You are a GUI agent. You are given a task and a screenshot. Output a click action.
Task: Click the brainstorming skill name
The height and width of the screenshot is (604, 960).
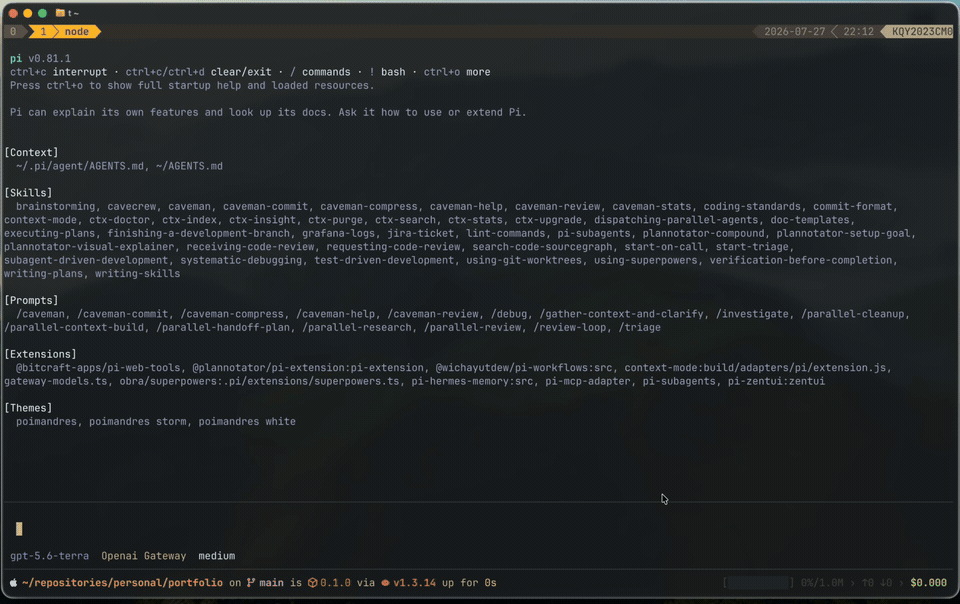pyautogui.click(x=56, y=206)
